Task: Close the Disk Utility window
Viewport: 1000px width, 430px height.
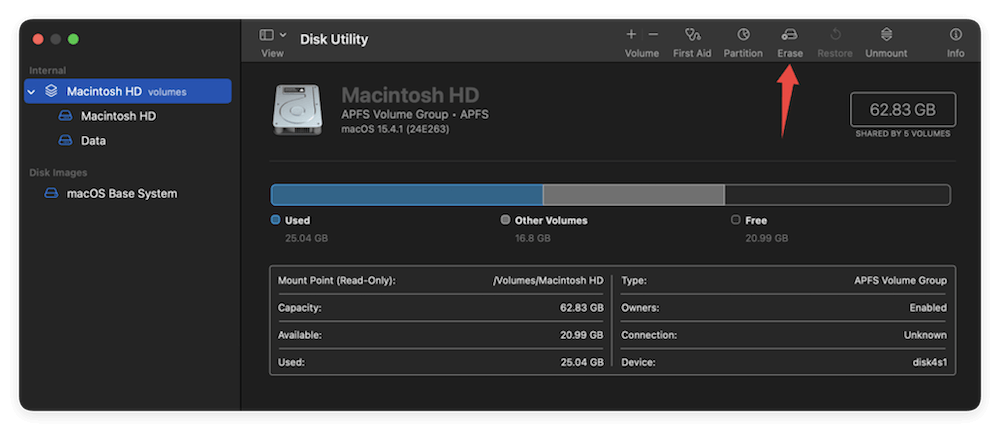Action: 38,39
